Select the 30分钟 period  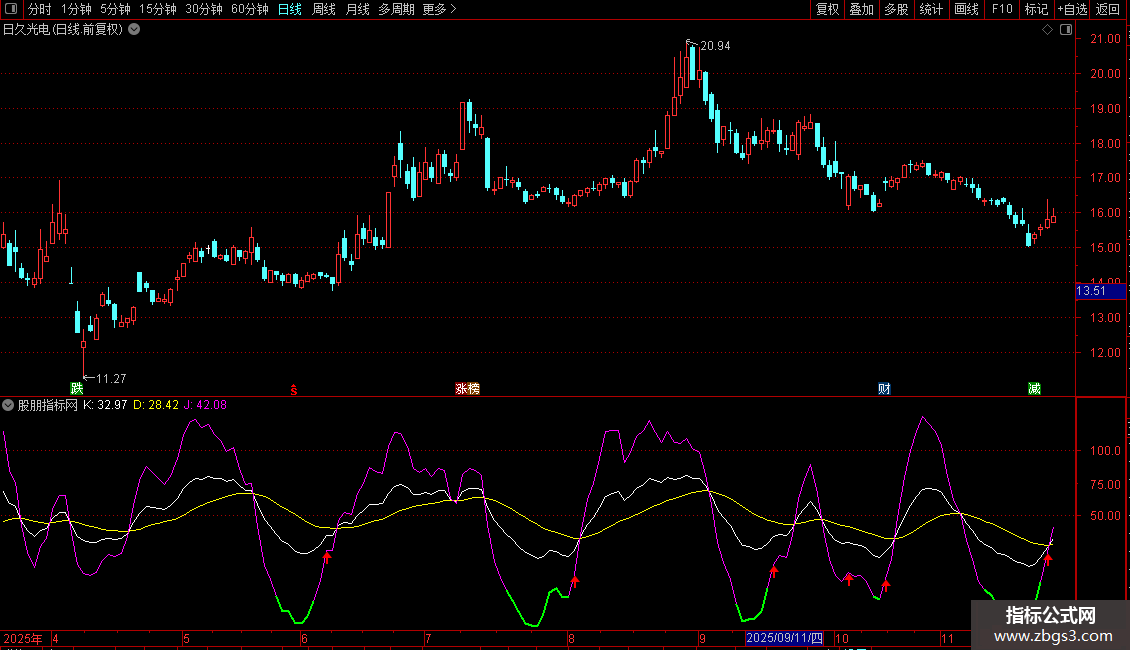204,9
